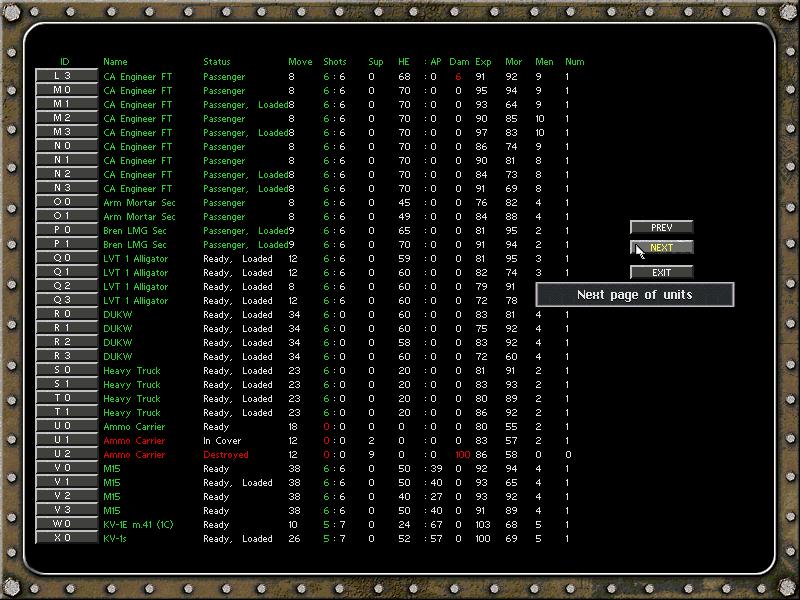
Task: Click the red damage value 100
Action: (x=462, y=455)
